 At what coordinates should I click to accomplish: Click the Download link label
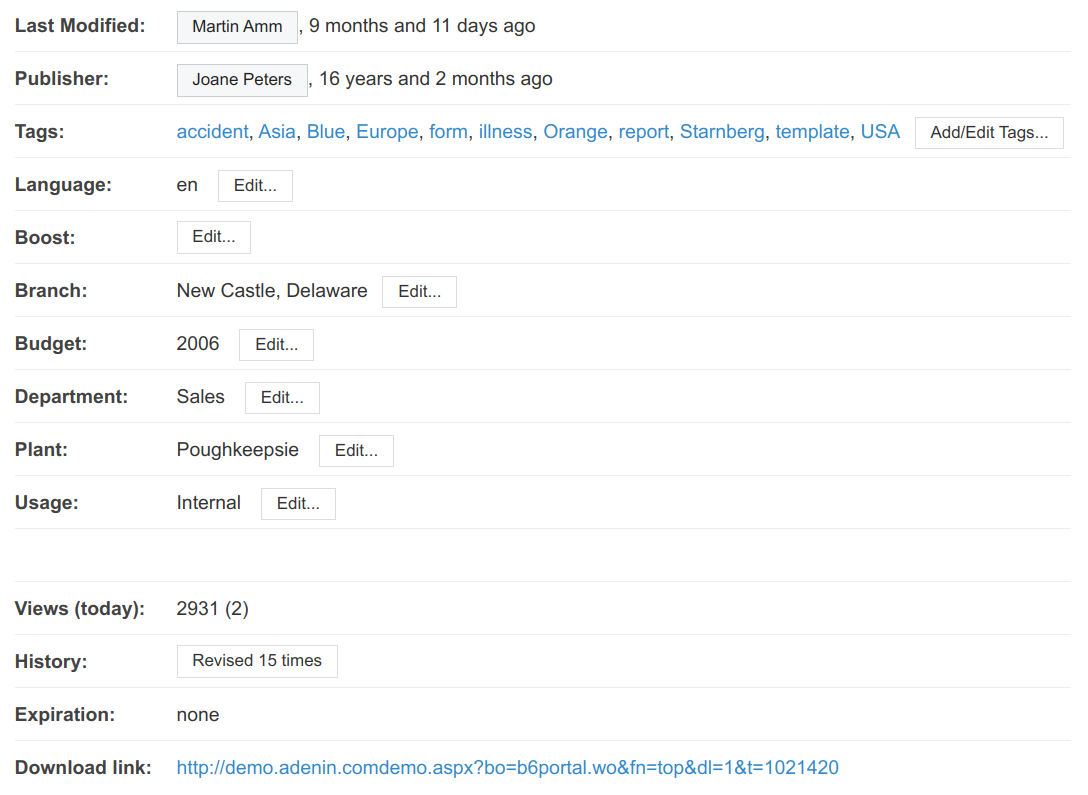[x=83, y=767]
